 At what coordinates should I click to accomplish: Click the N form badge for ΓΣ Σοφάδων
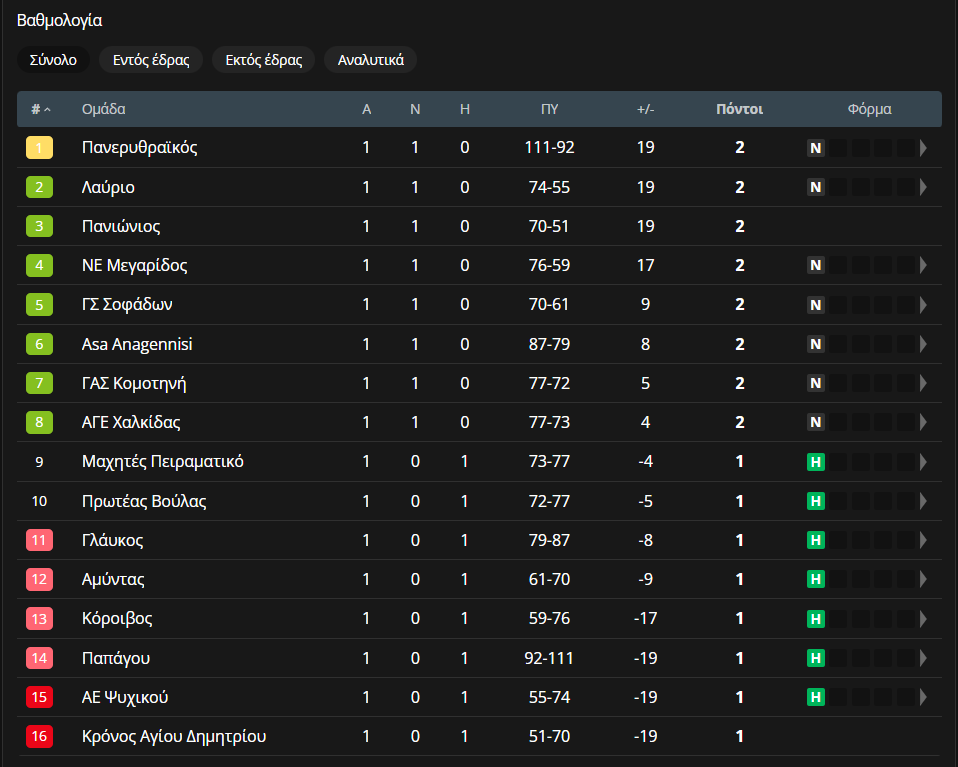(816, 304)
